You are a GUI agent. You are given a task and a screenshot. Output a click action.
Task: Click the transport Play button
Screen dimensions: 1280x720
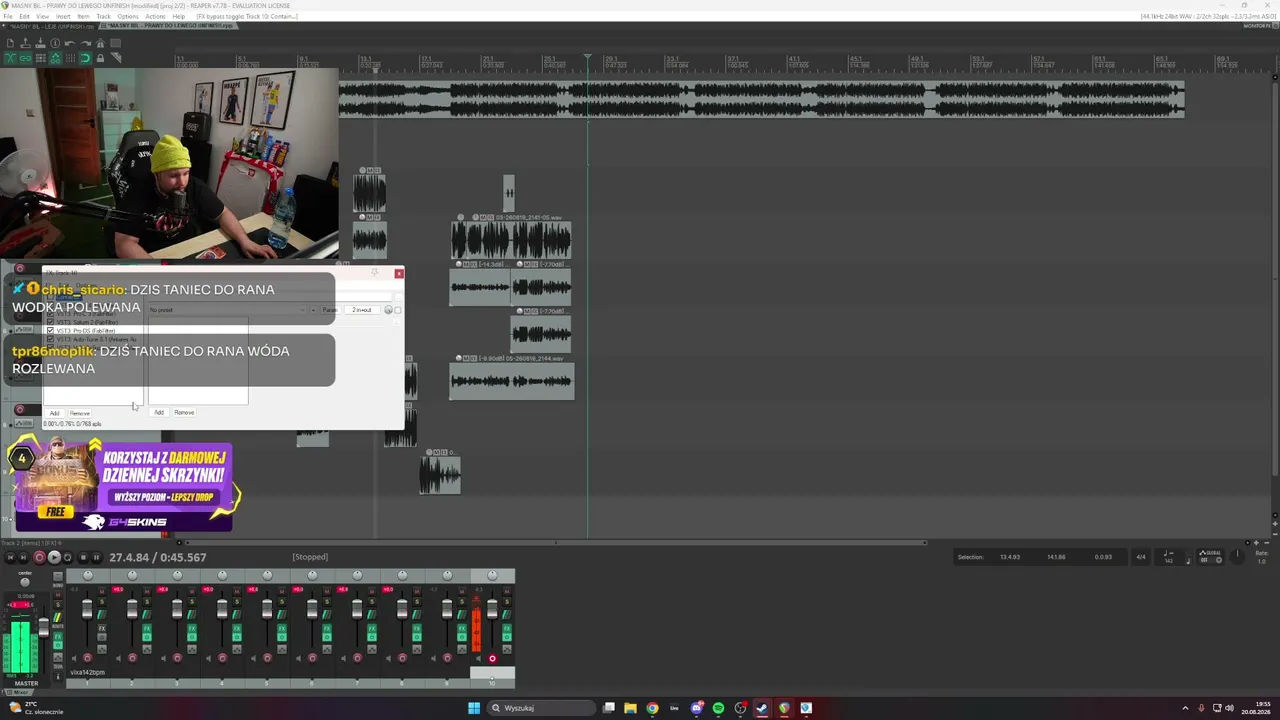pyautogui.click(x=54, y=557)
